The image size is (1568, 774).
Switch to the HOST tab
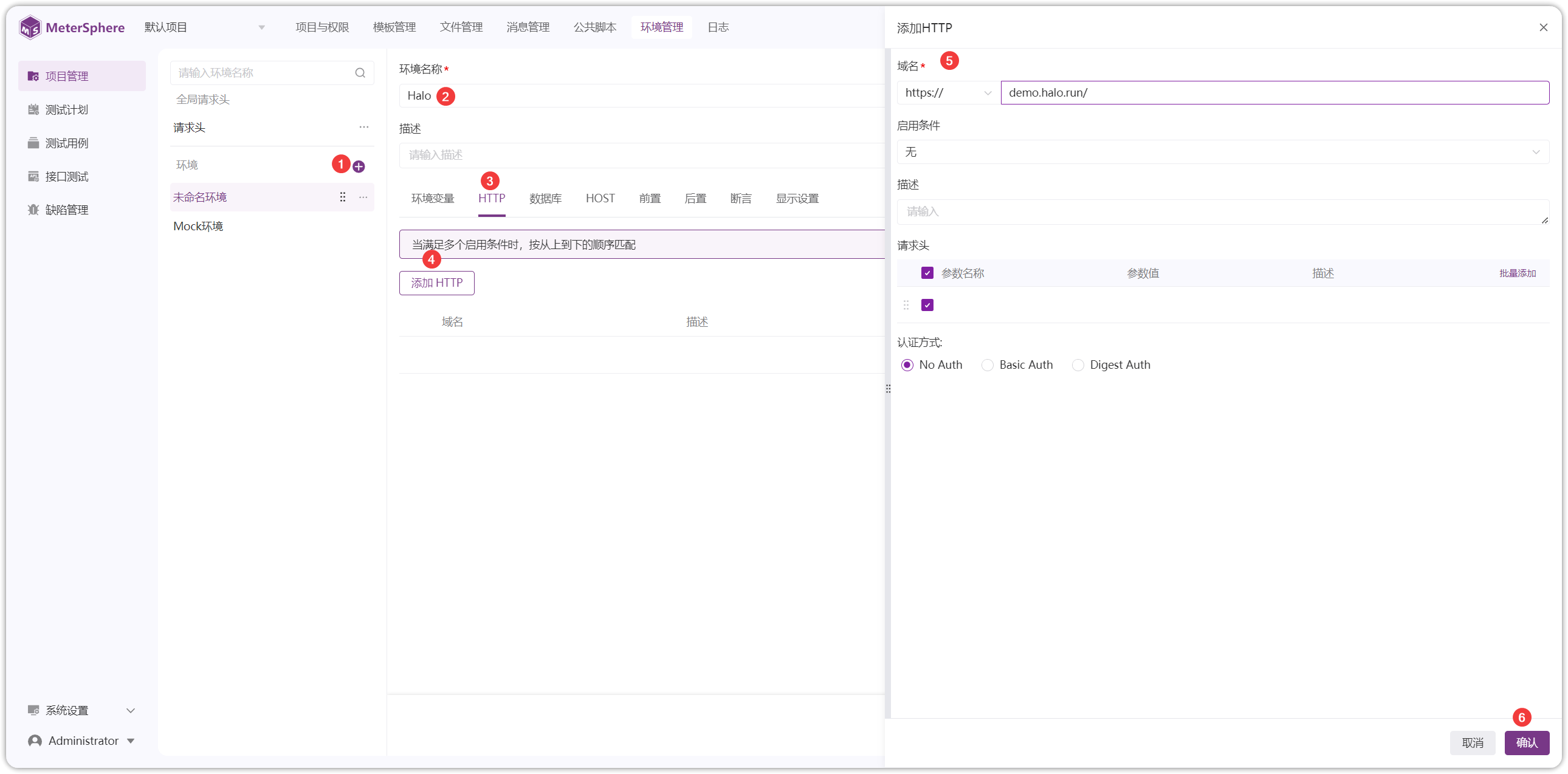tap(600, 199)
